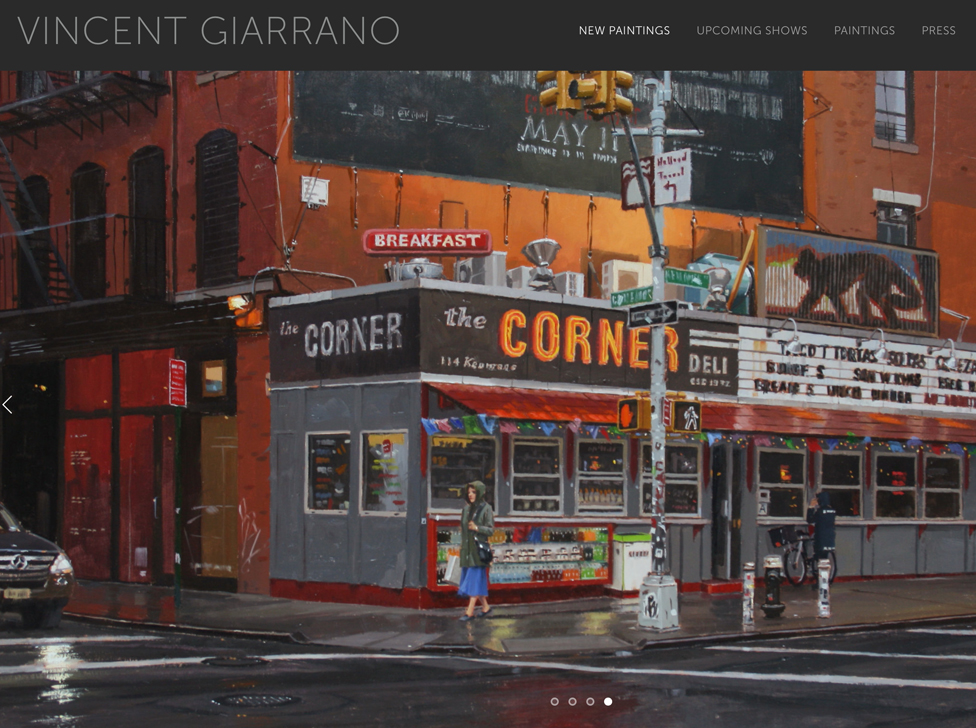Go to the first slide dot
The width and height of the screenshot is (976, 728).
click(x=555, y=702)
